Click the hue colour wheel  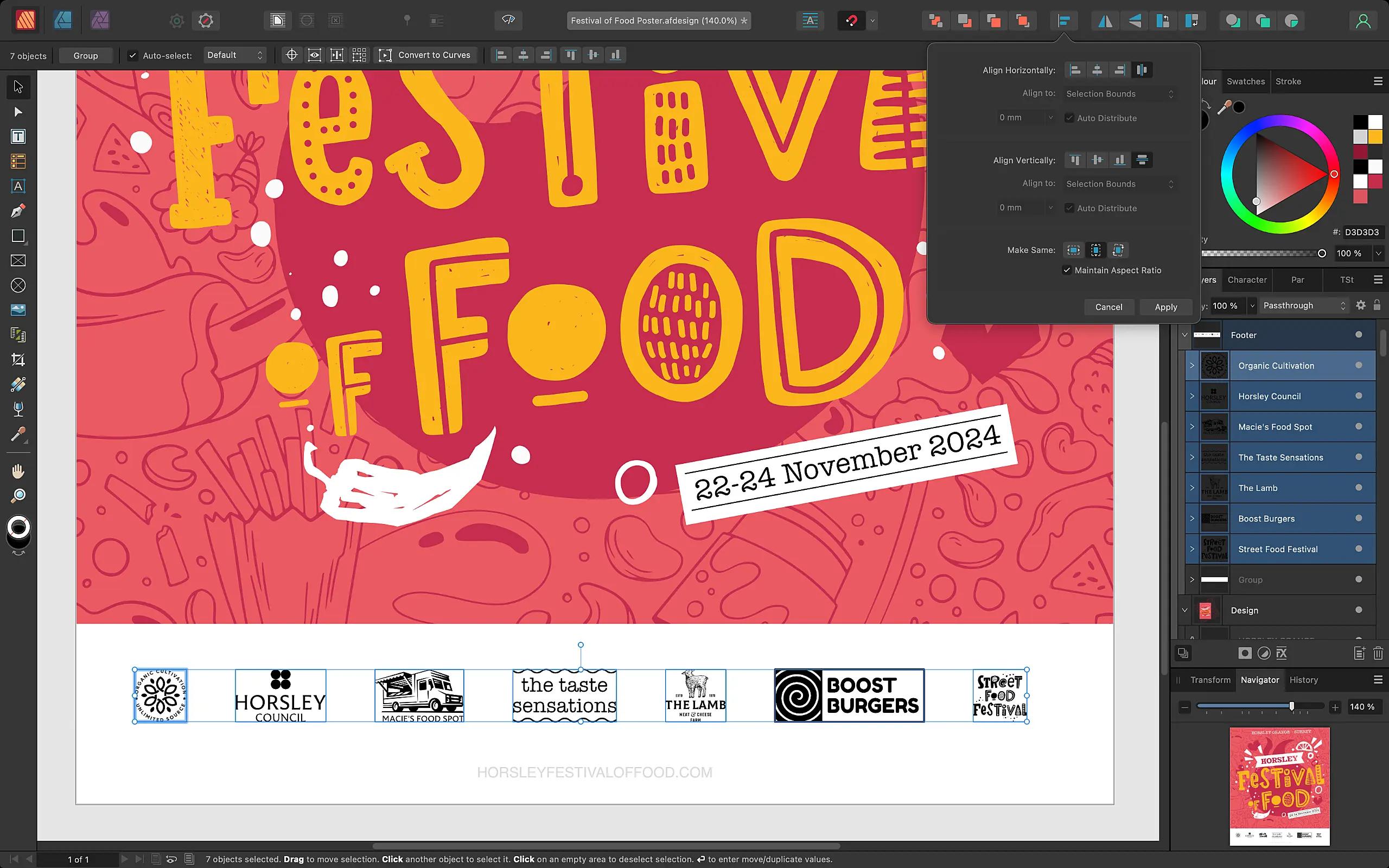(1280, 174)
